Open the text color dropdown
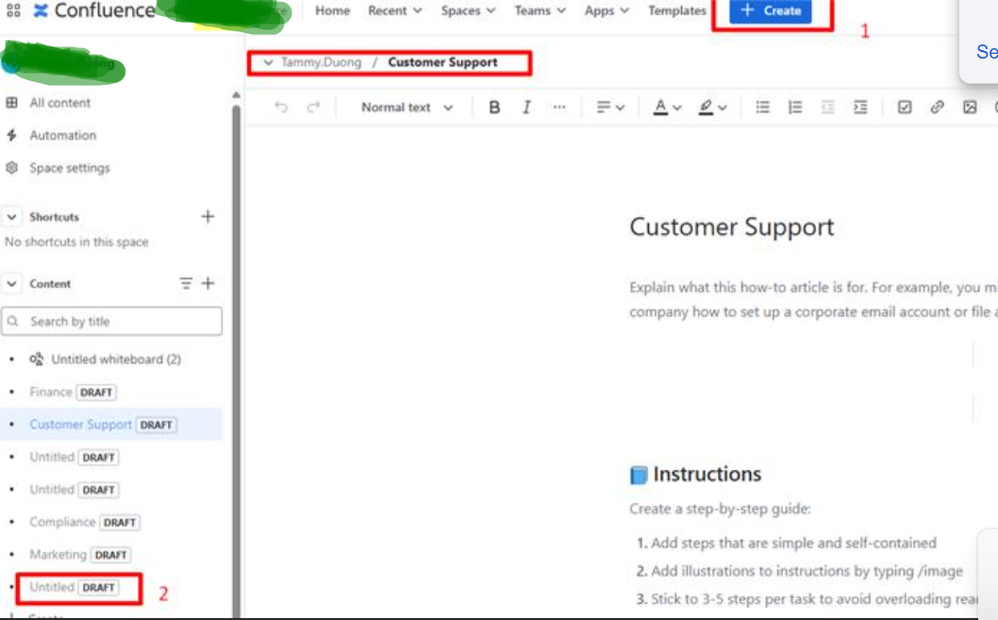Viewport: 998px width, 620px height. click(x=667, y=107)
